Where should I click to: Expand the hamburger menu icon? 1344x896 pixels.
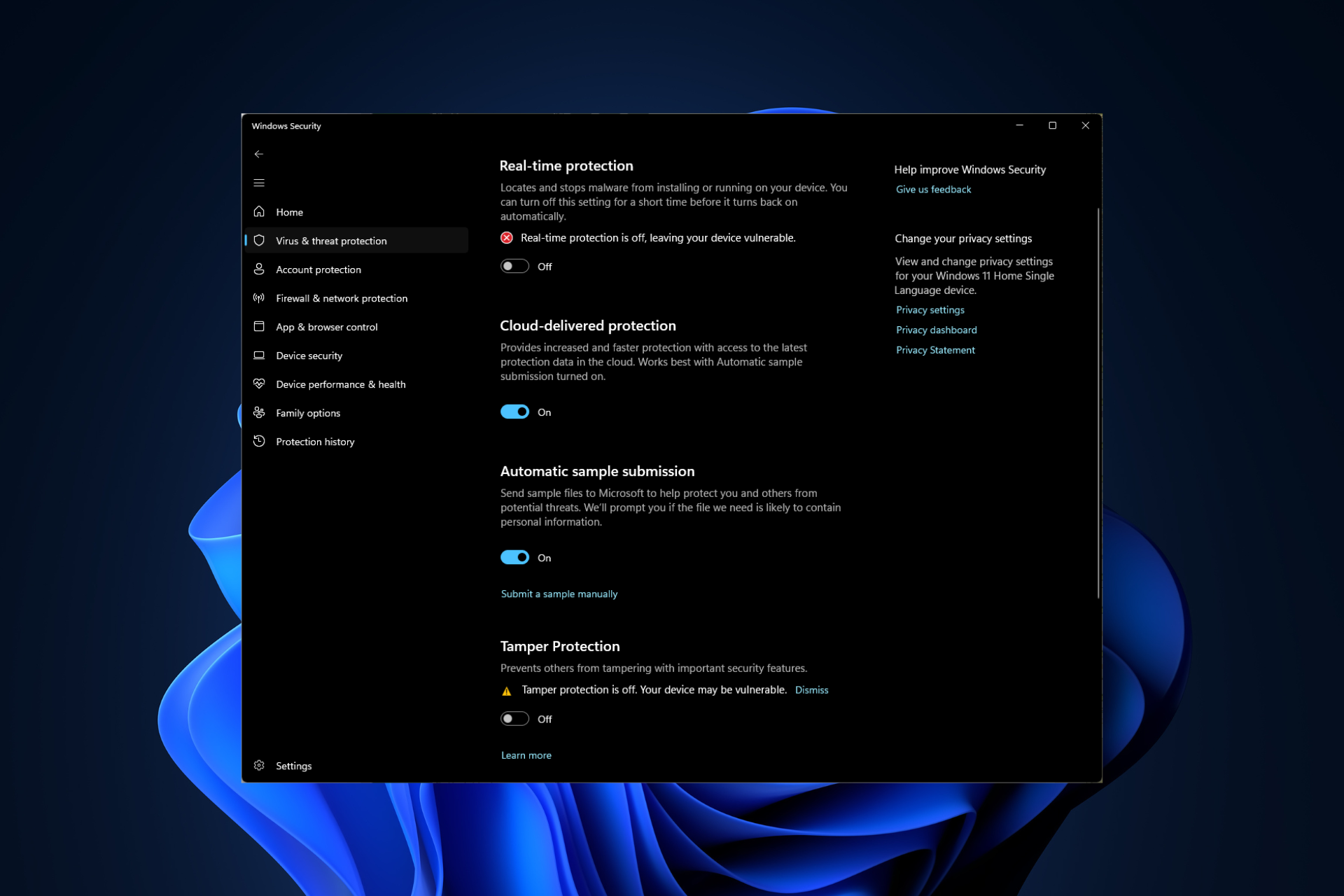click(259, 183)
